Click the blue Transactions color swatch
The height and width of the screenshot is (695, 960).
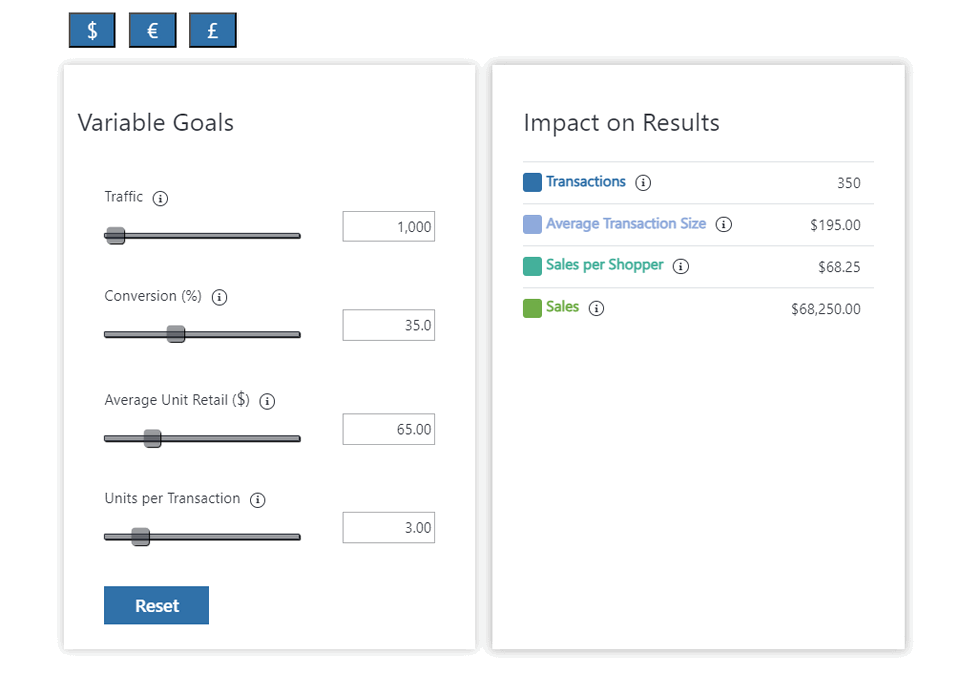pyautogui.click(x=531, y=182)
